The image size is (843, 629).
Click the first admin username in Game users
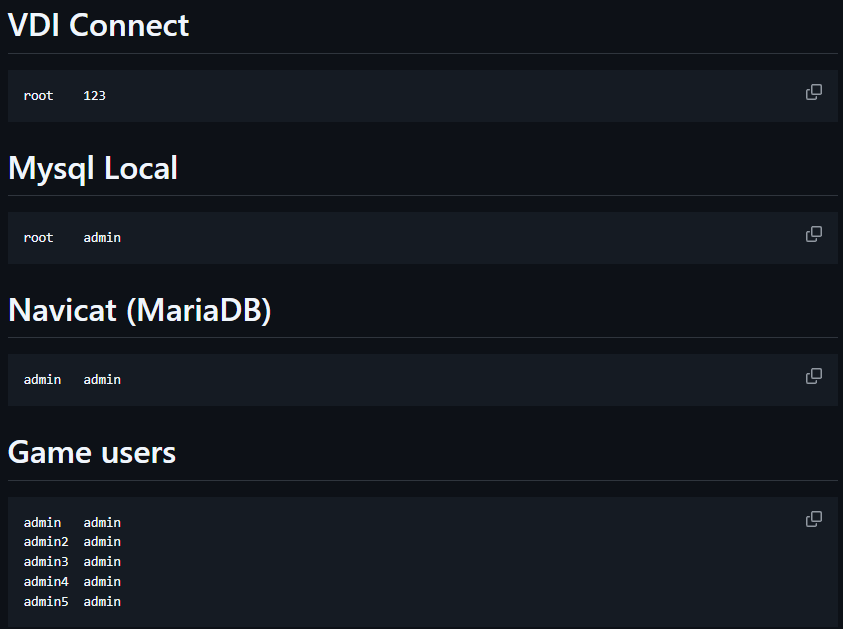(x=42, y=522)
